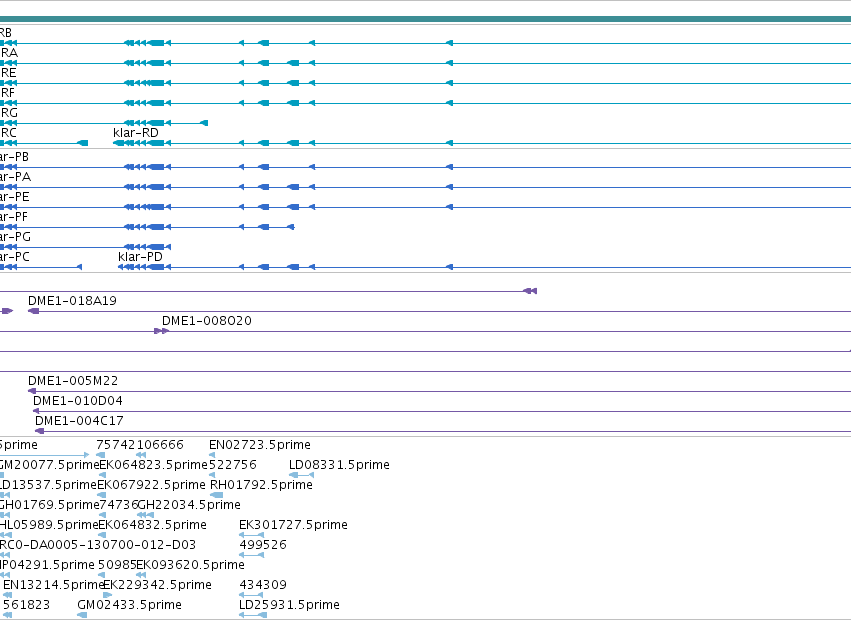Screen dimensions: 851x620
Task: Select the DME1-005M22 clone label
Action: tap(73, 381)
